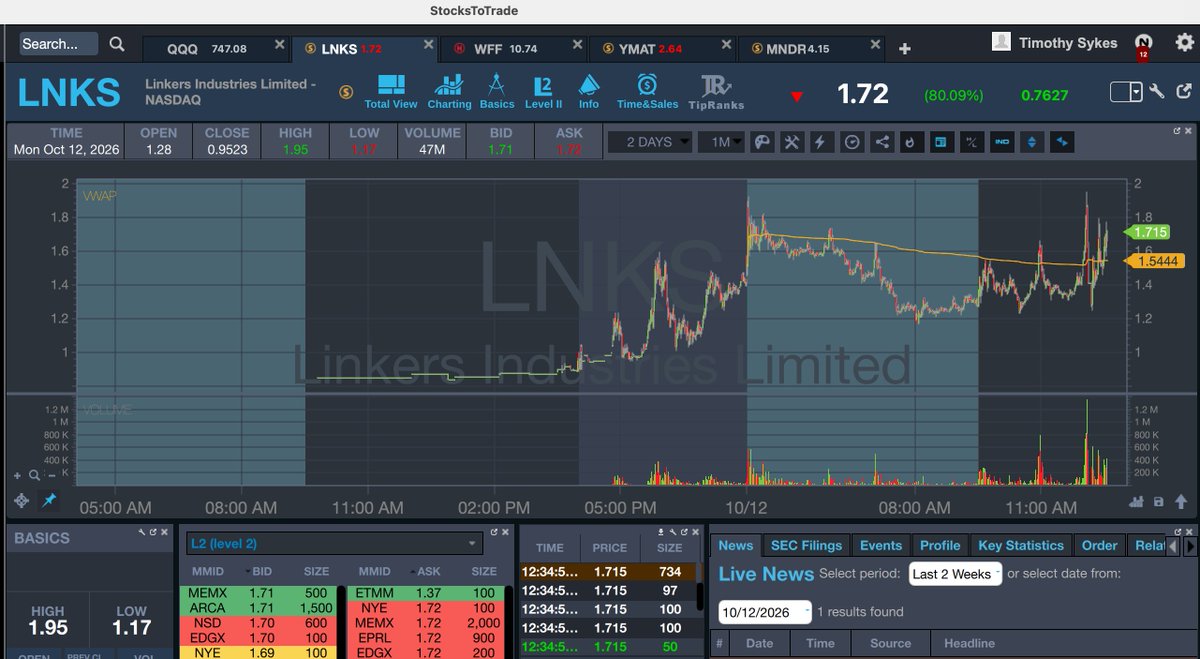Close the QQQ tab

tap(279, 44)
